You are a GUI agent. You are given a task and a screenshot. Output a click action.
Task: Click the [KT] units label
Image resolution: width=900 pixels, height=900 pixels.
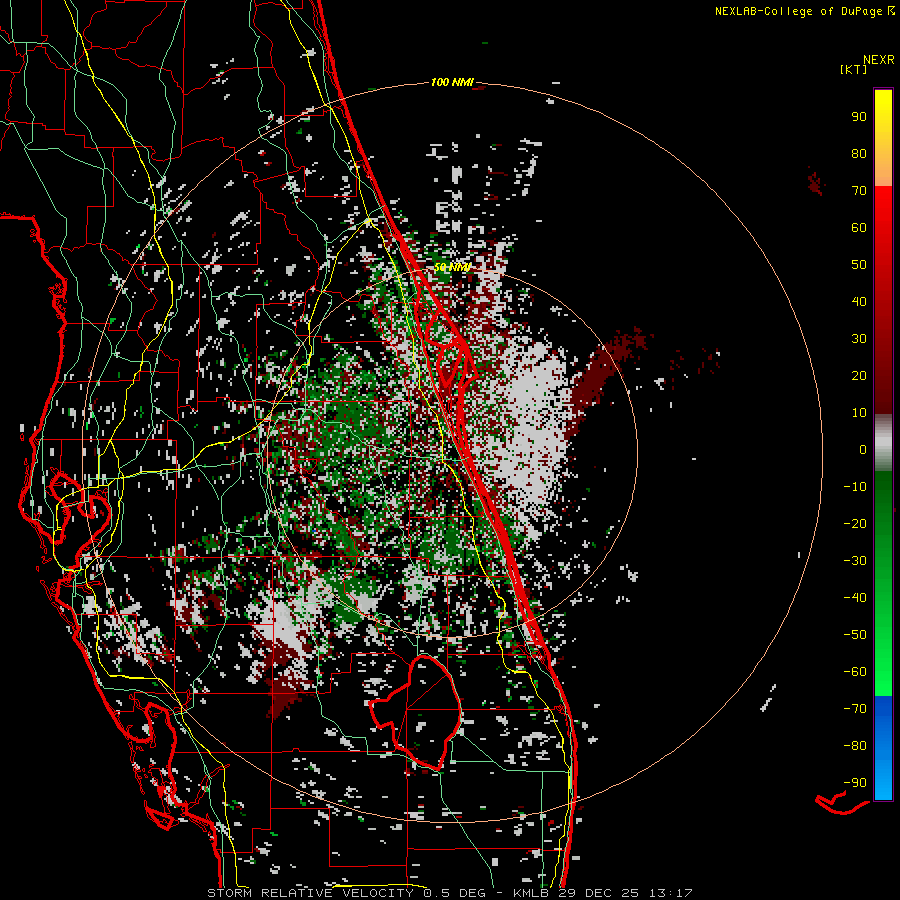coord(854,69)
